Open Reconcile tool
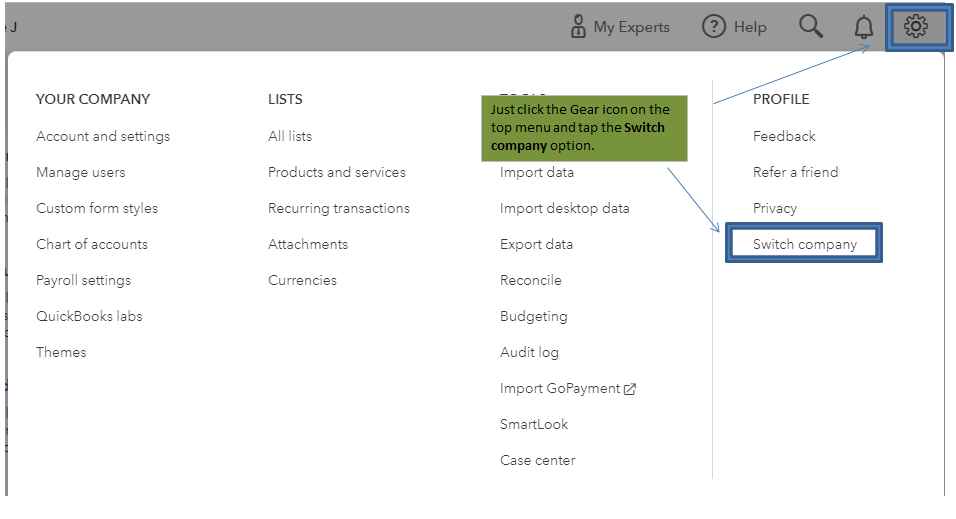Viewport: 956px width, 519px height. tap(531, 280)
